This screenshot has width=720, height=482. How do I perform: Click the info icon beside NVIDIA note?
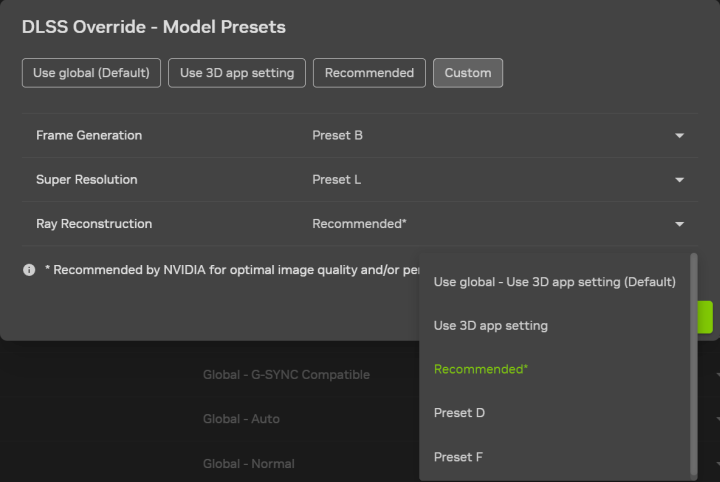(x=29, y=270)
